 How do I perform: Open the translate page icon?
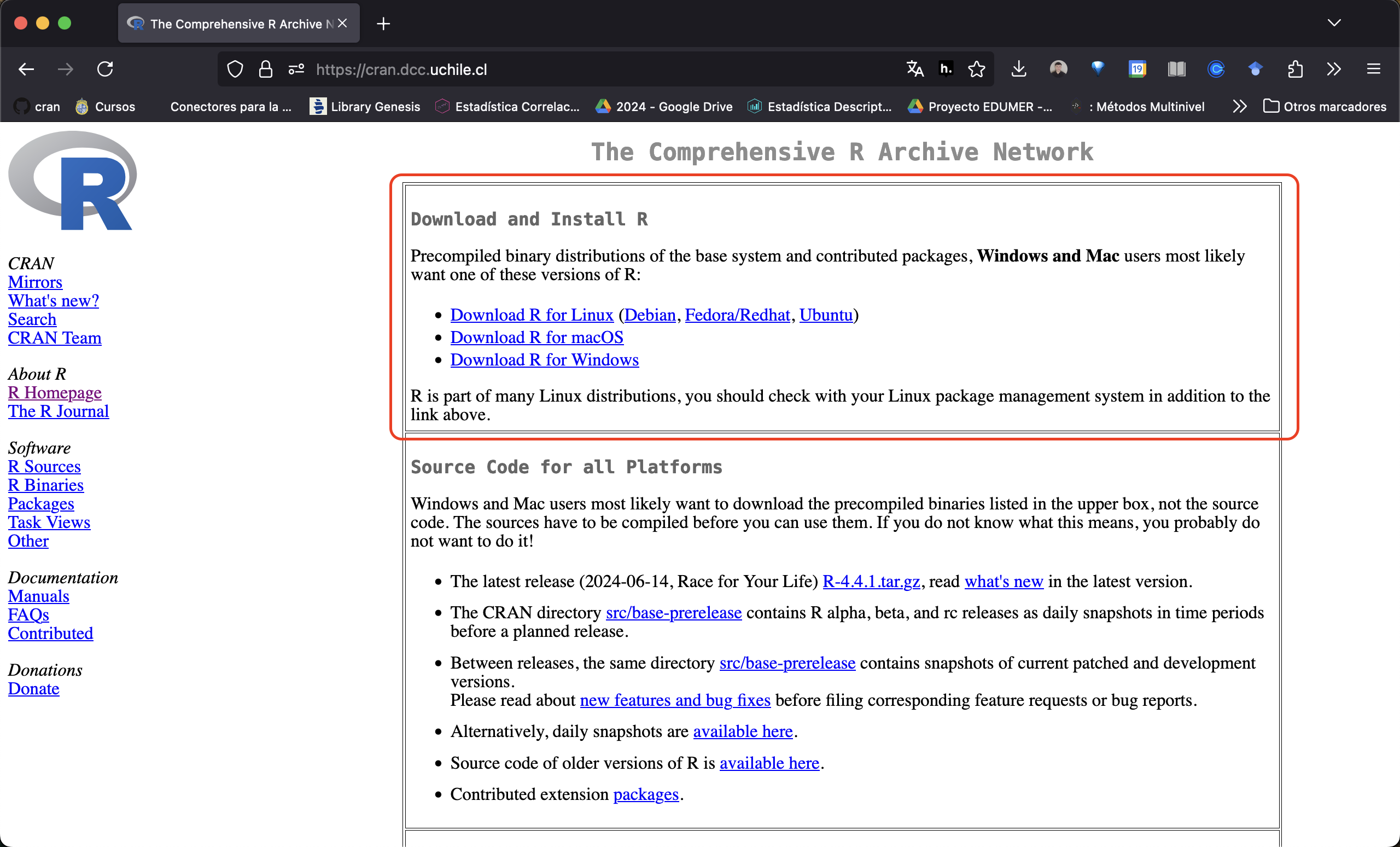coord(915,69)
